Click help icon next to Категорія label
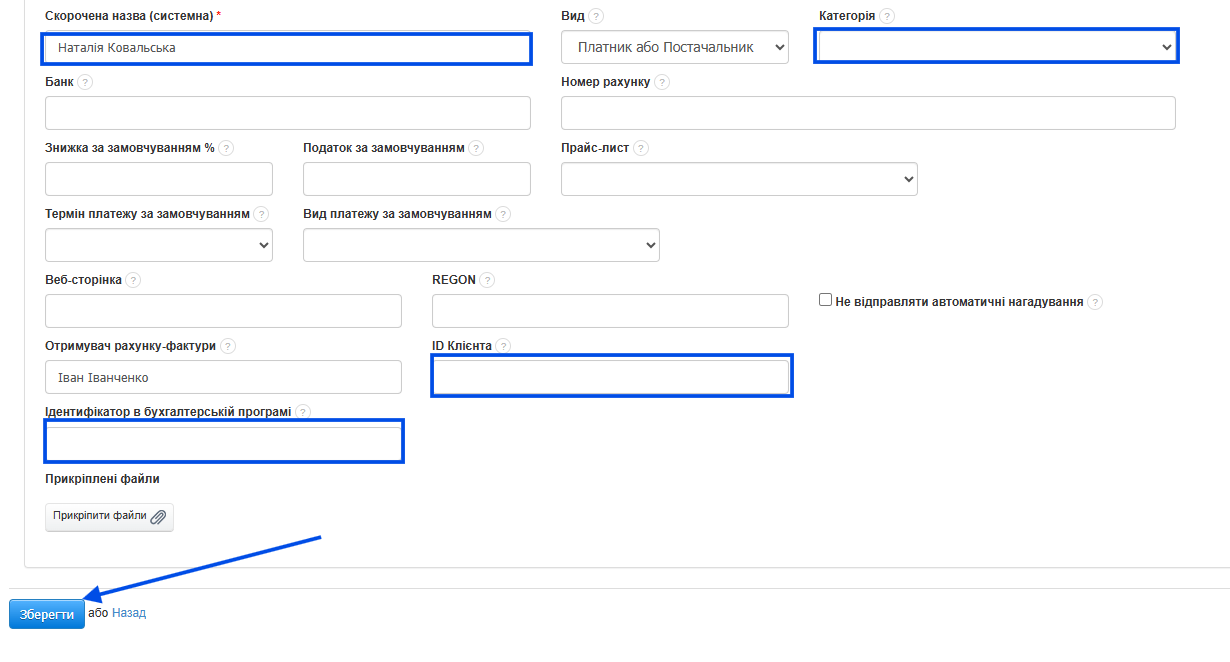This screenshot has height=662, width=1230. click(887, 17)
